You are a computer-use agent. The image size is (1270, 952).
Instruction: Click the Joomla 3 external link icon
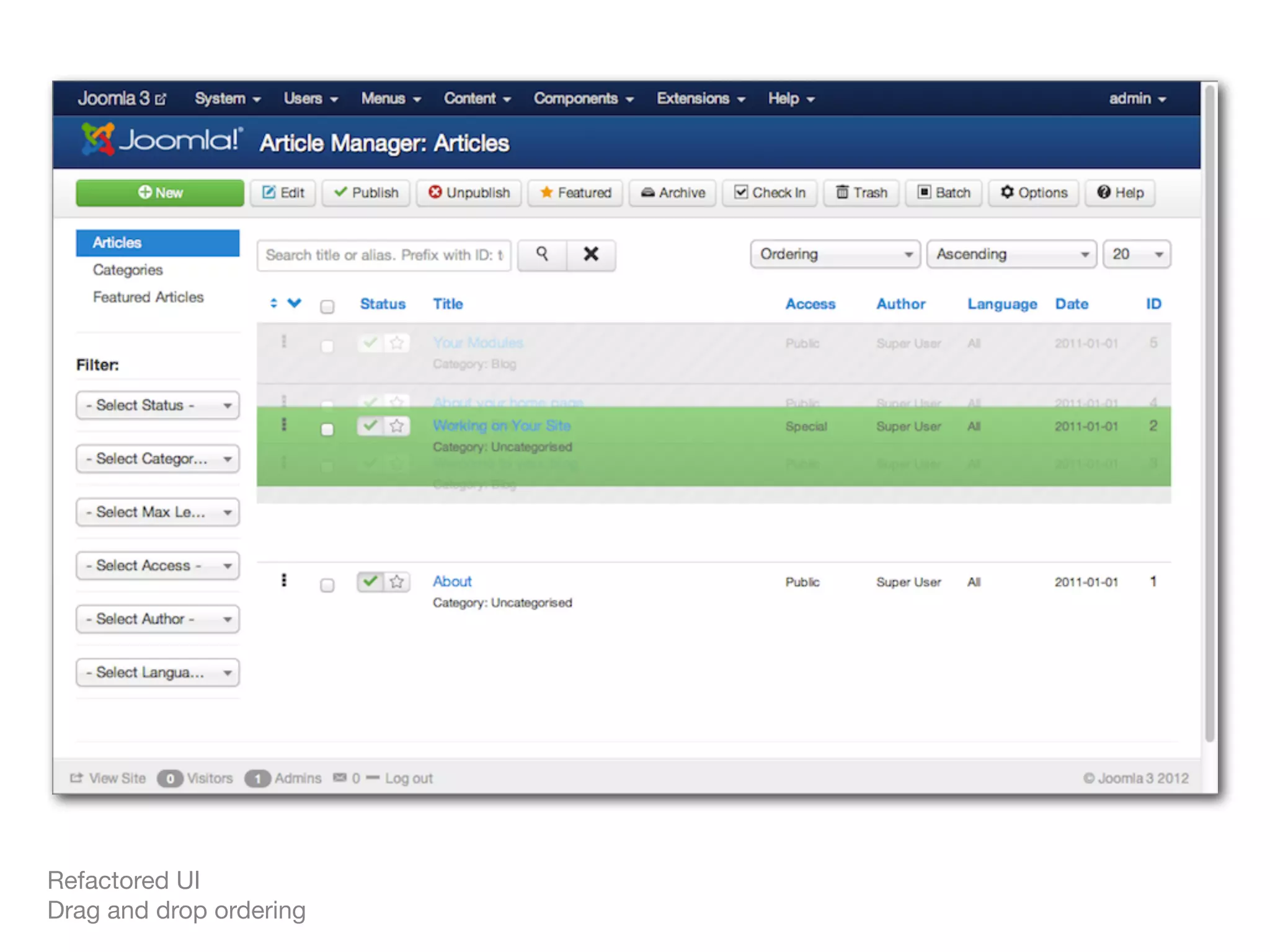pos(161,99)
